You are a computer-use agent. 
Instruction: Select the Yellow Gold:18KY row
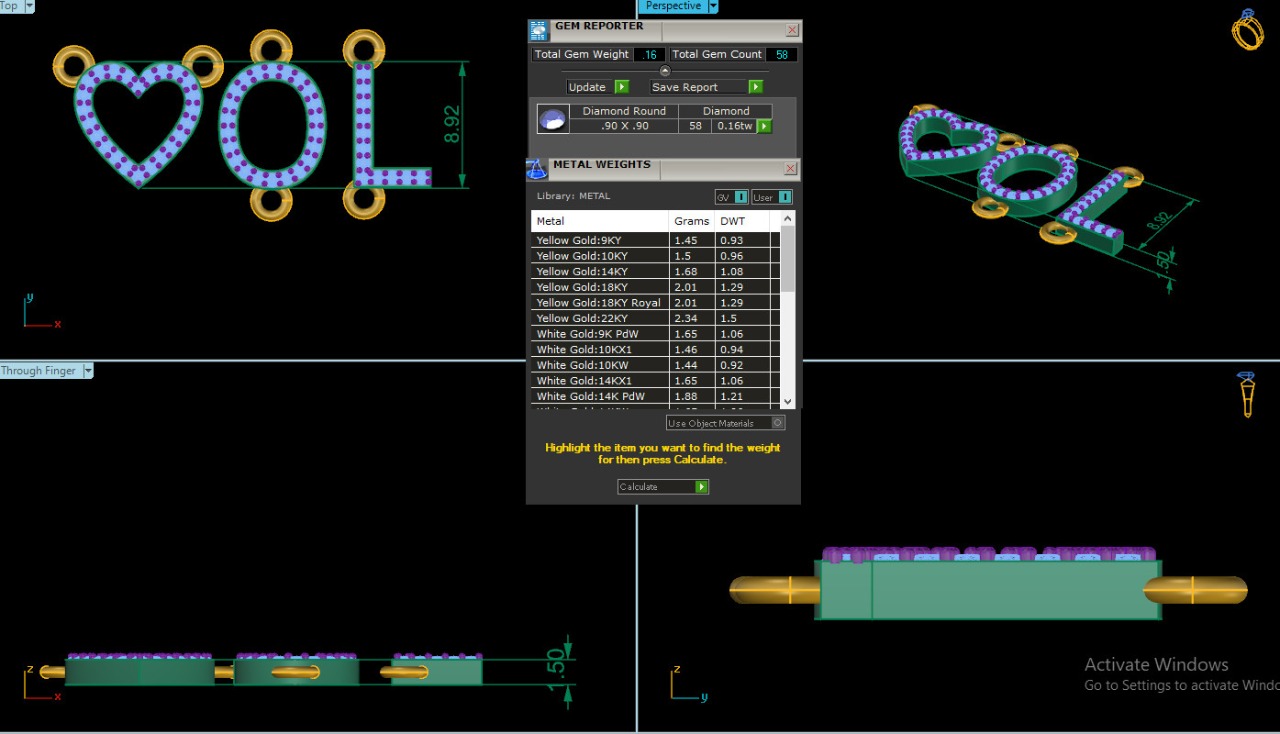600,287
